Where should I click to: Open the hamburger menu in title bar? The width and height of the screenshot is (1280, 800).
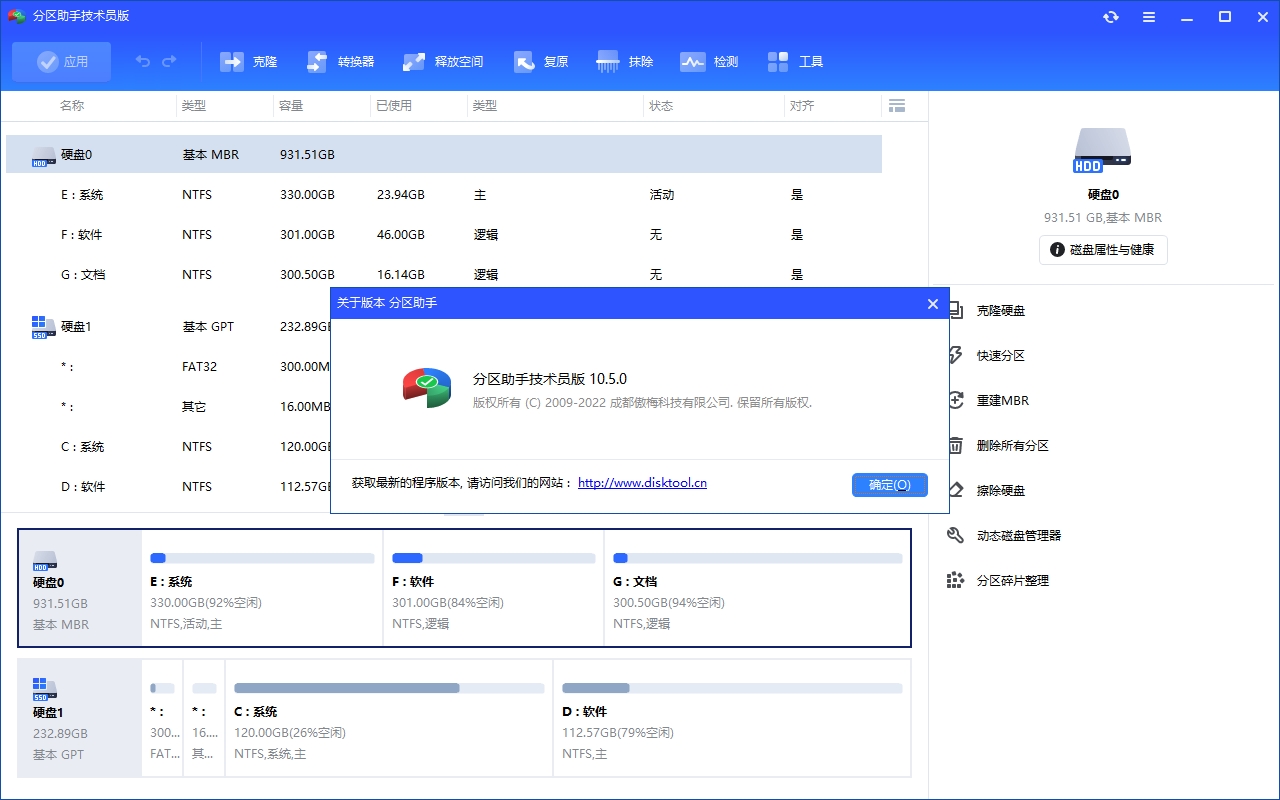coord(1149,17)
